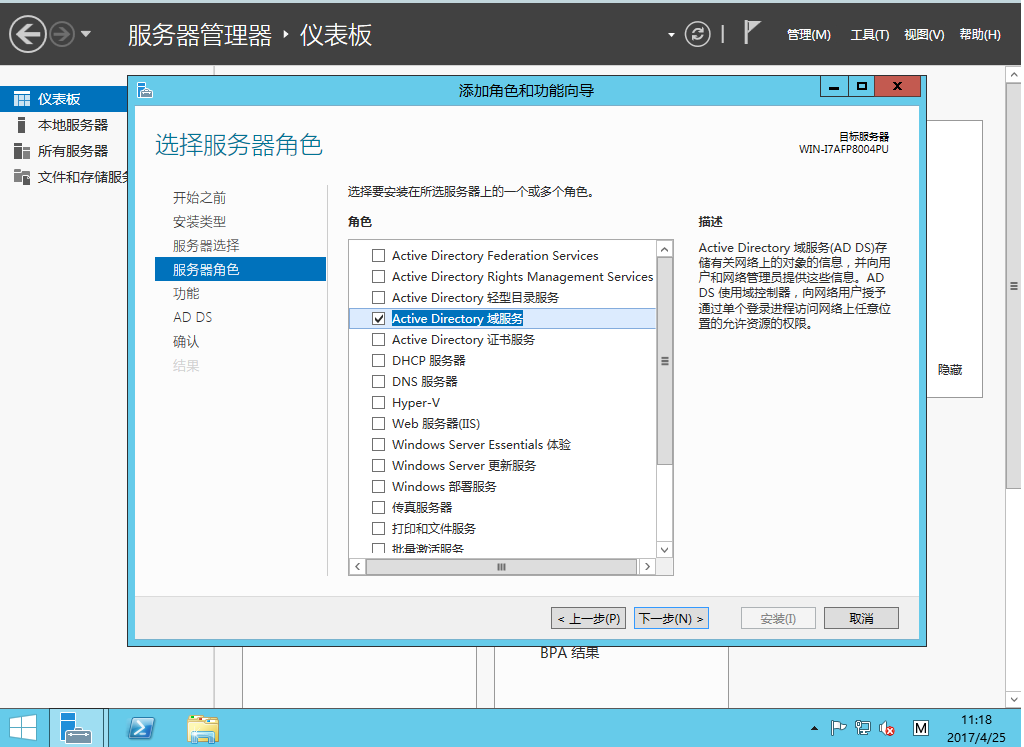This screenshot has width=1024, height=747.
Task: Minimize the wizard window
Action: (x=834, y=87)
